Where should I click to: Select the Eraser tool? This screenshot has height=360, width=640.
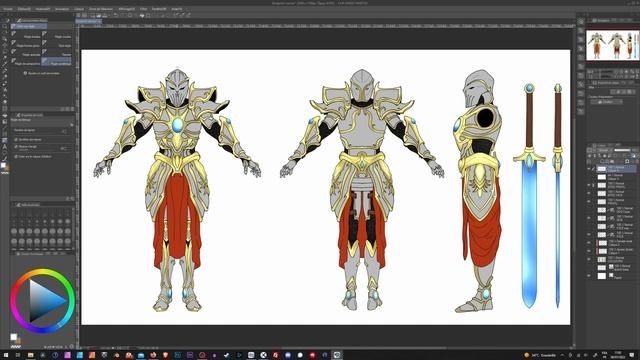coord(5,102)
